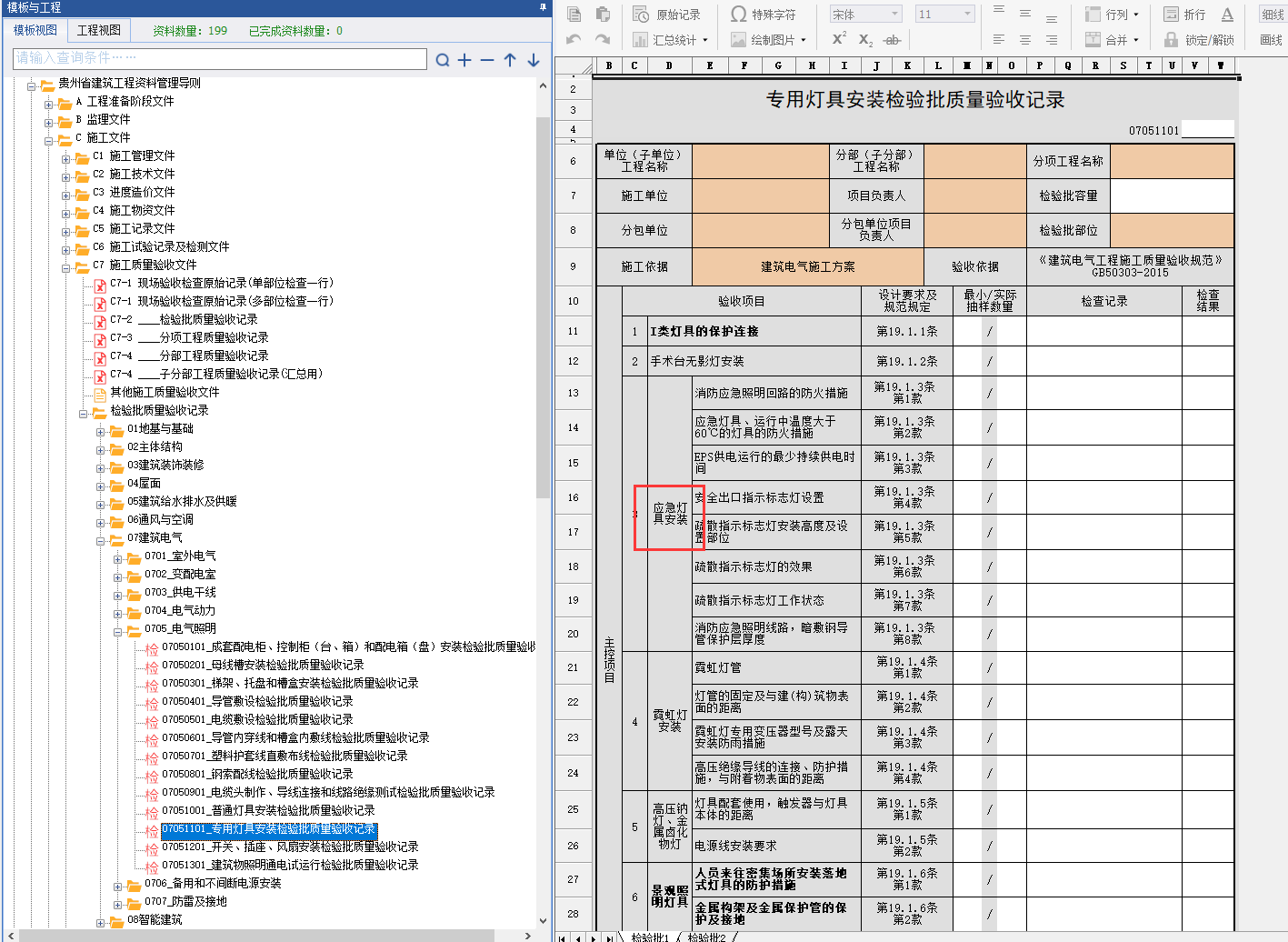This screenshot has width=1288, height=942.
Task: Select row header 11 in spreadsheet
Action: coord(573,331)
